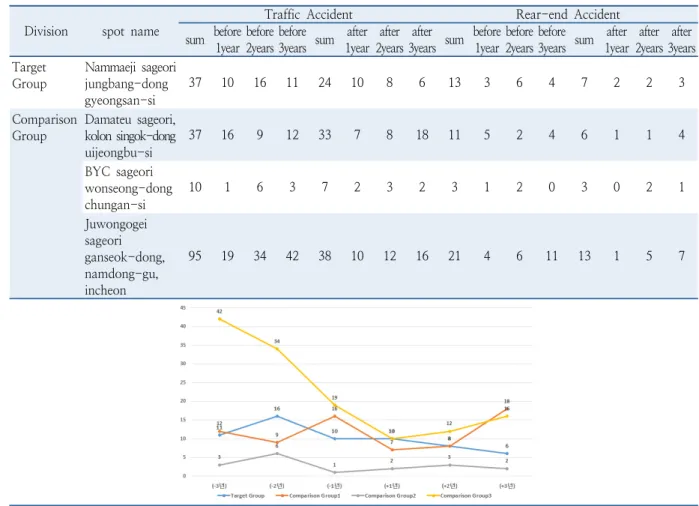Click the 25 y-axis tick label
The image size is (699, 506).
(183, 383)
